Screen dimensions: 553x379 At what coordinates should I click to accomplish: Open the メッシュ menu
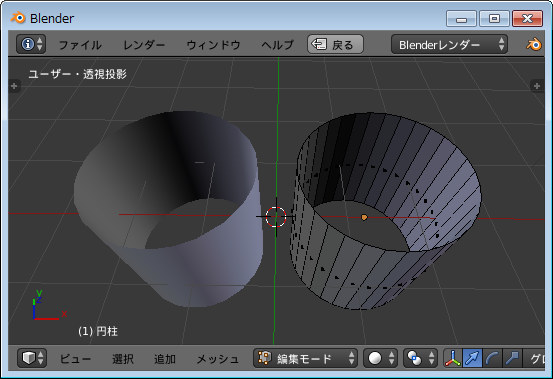click(217, 359)
